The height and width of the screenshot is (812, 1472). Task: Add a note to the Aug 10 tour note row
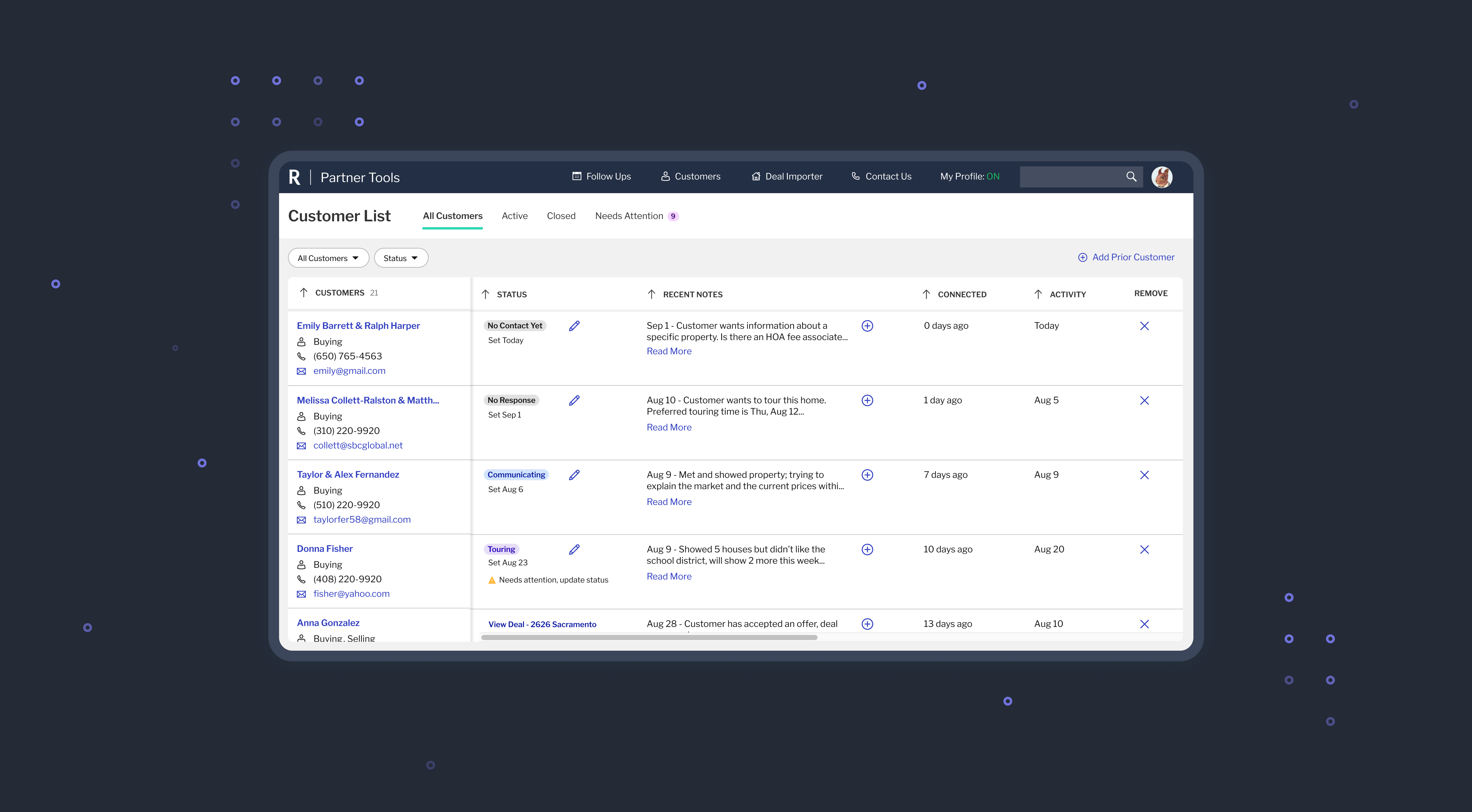click(x=867, y=400)
